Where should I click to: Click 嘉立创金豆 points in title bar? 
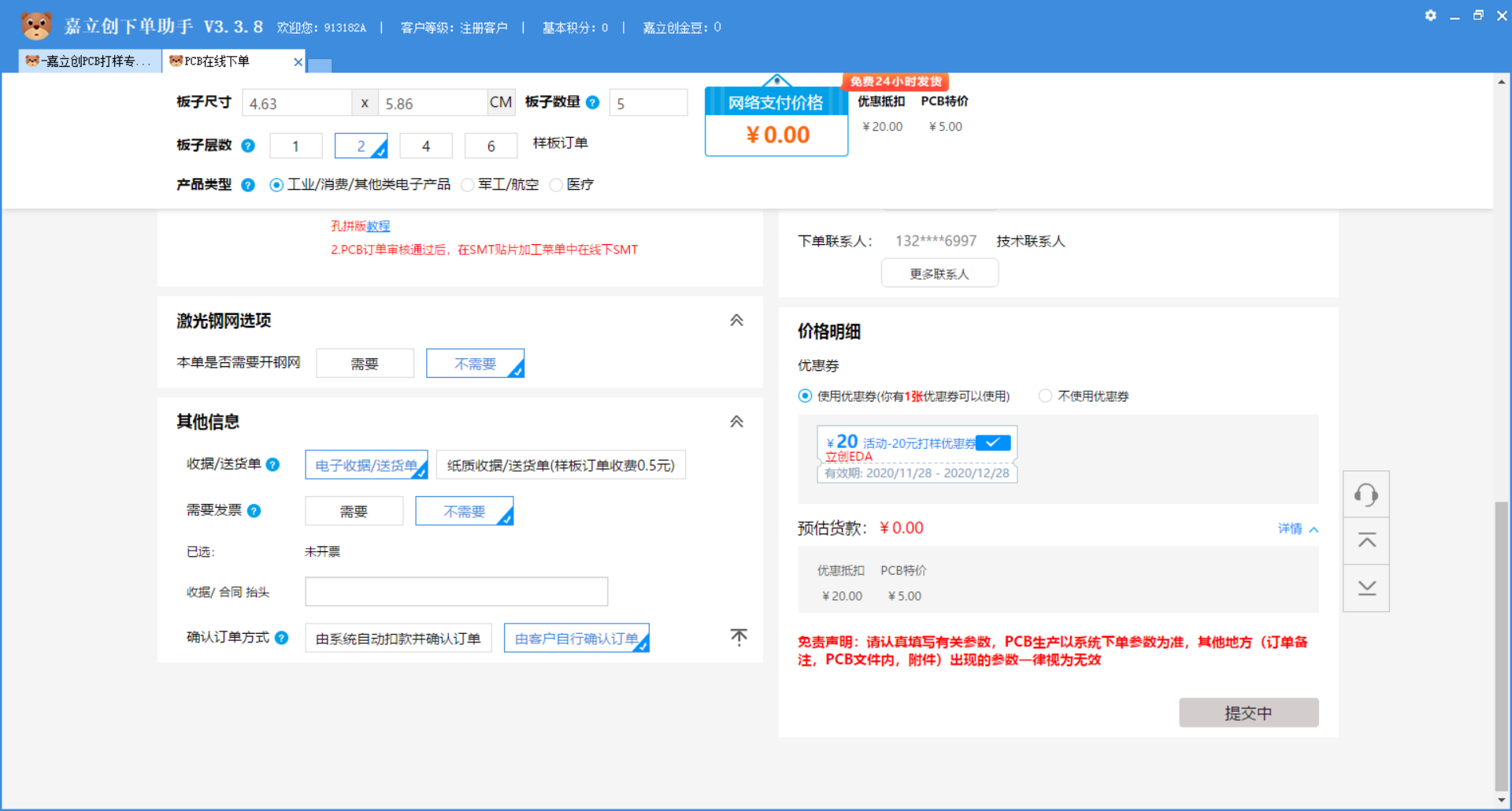point(682,28)
